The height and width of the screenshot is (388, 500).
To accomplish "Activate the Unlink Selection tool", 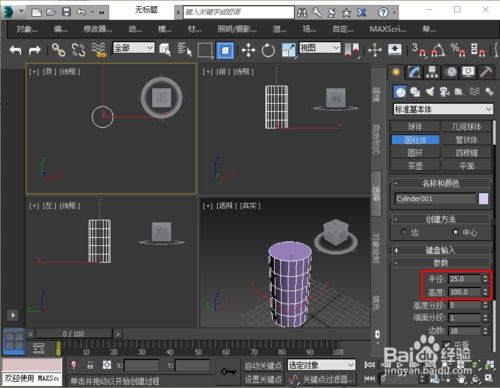I will click(x=79, y=50).
